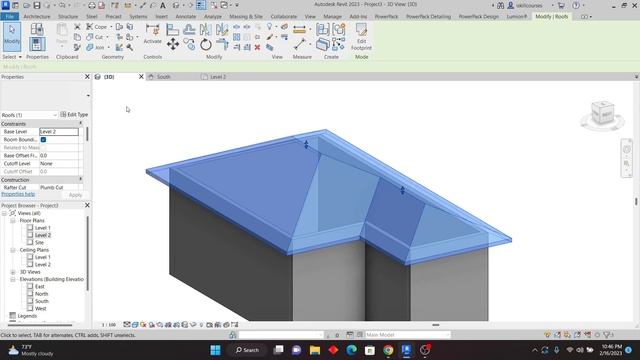Screen dimensions: 640x360
Task: Click the Rotate tool icon
Action: (206, 44)
